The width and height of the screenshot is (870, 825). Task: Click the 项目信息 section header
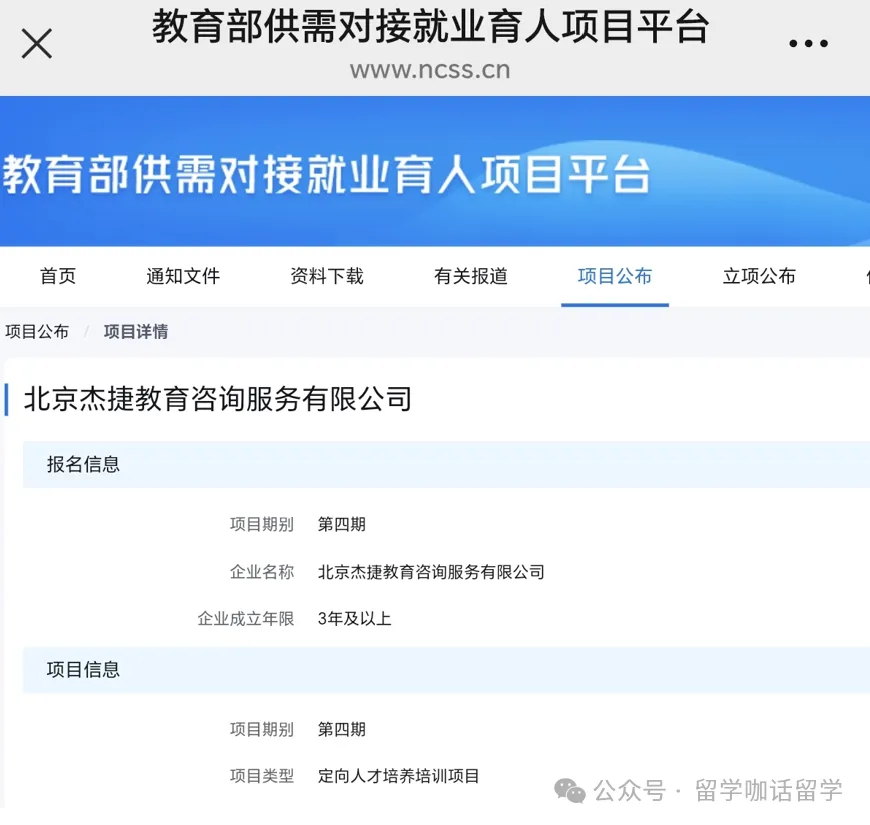click(446, 670)
